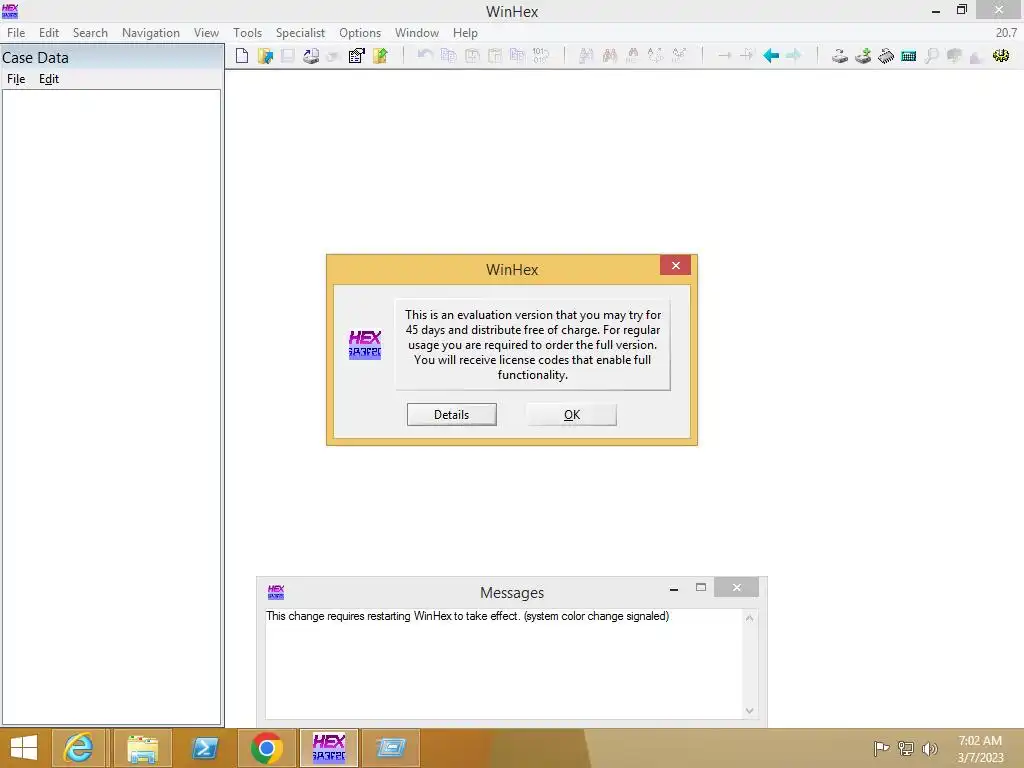Open the Case Data Edit menu
The image size is (1024, 768).
click(x=49, y=79)
